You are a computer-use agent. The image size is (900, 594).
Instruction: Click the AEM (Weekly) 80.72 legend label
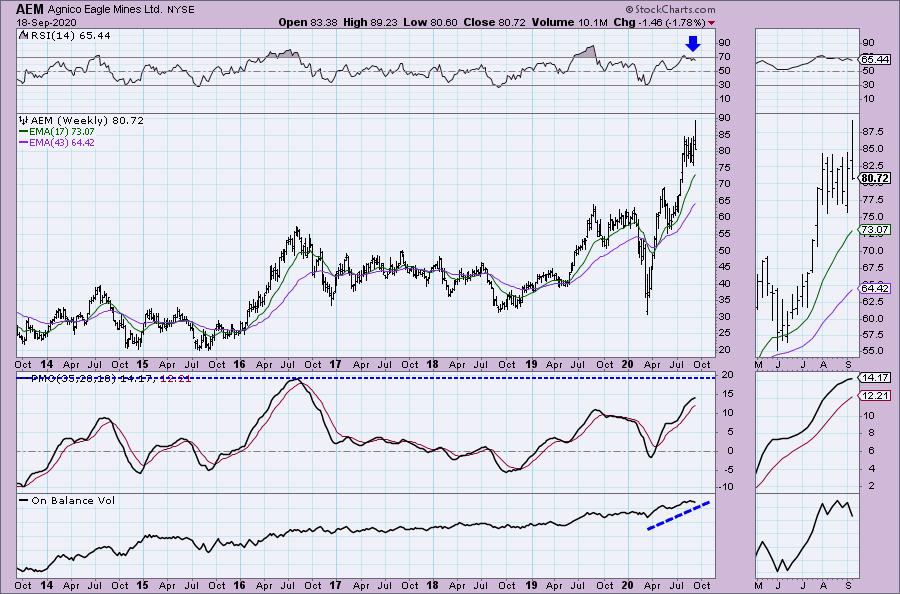pos(87,121)
